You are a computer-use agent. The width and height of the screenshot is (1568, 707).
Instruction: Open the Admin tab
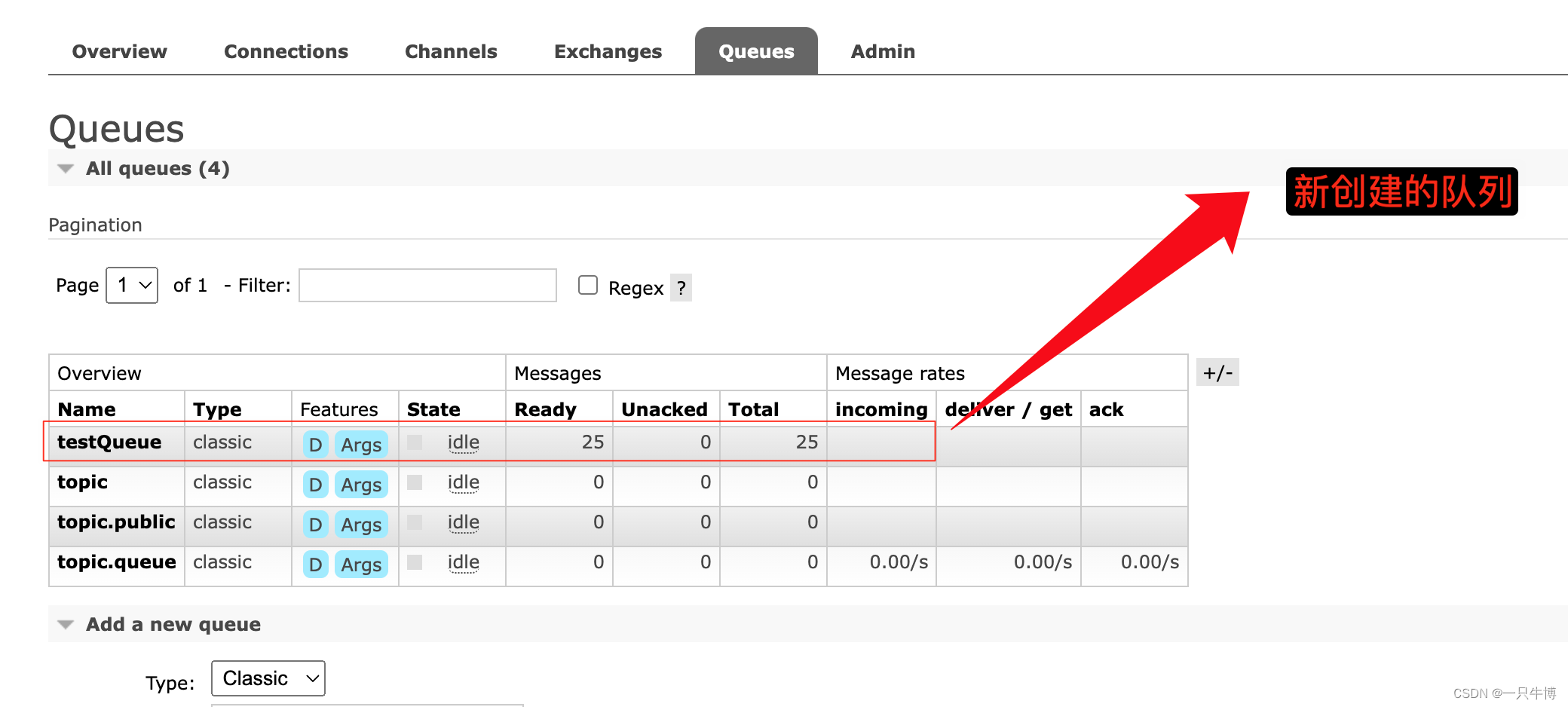(x=883, y=51)
